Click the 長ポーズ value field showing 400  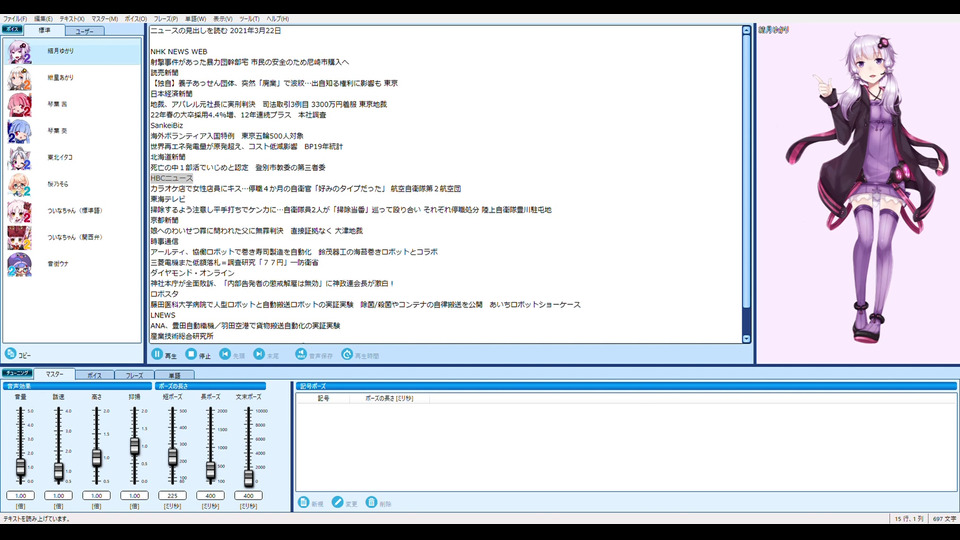[x=210, y=495]
